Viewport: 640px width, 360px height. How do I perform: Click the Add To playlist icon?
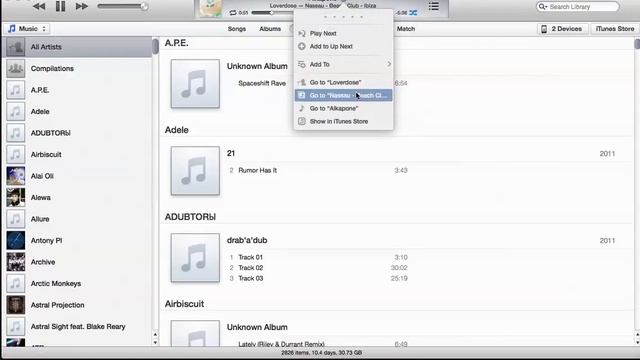(302, 64)
